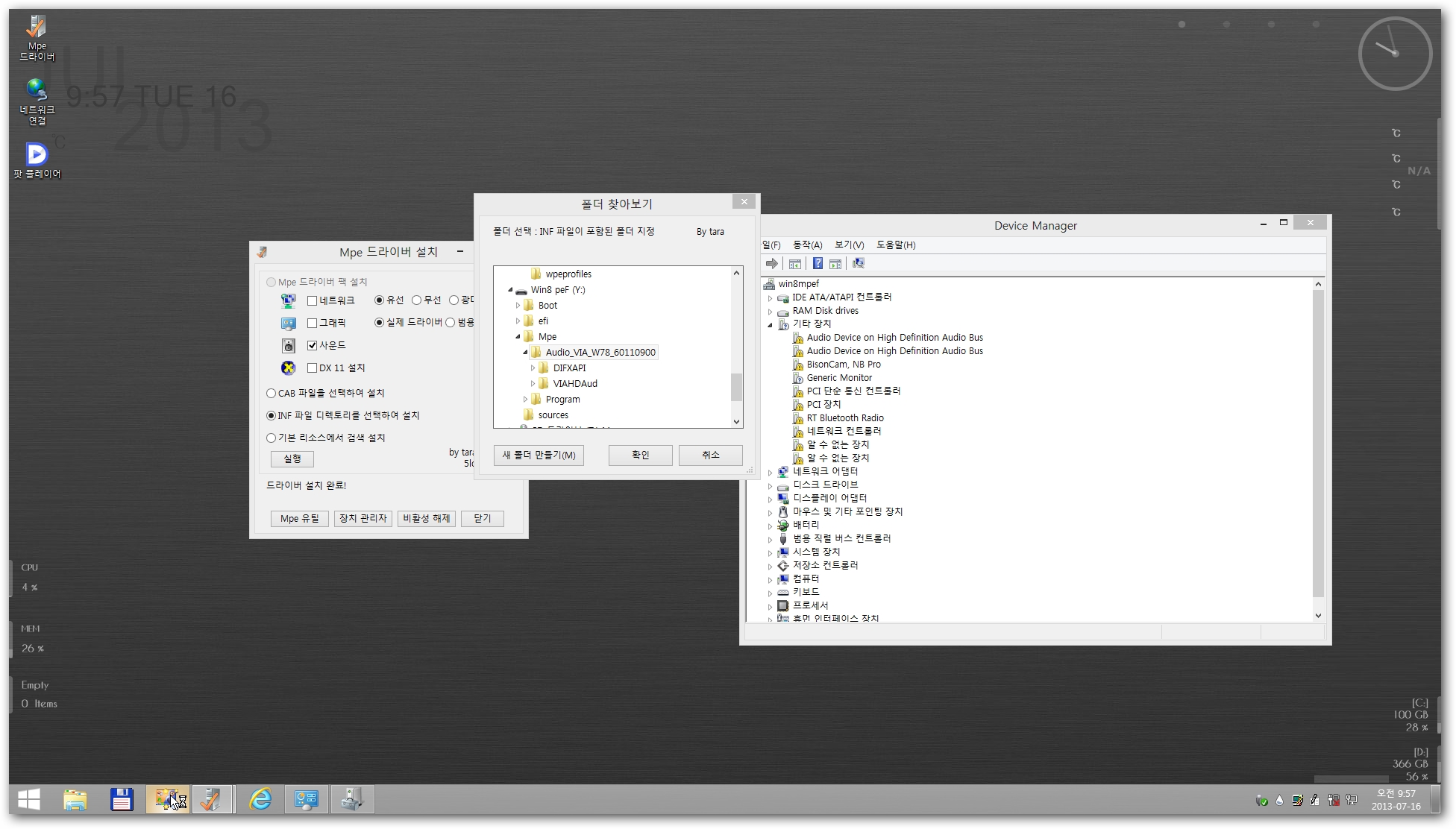The width and height of the screenshot is (1456, 829).
Task: Open the 동작(A) menu
Action: 807,245
